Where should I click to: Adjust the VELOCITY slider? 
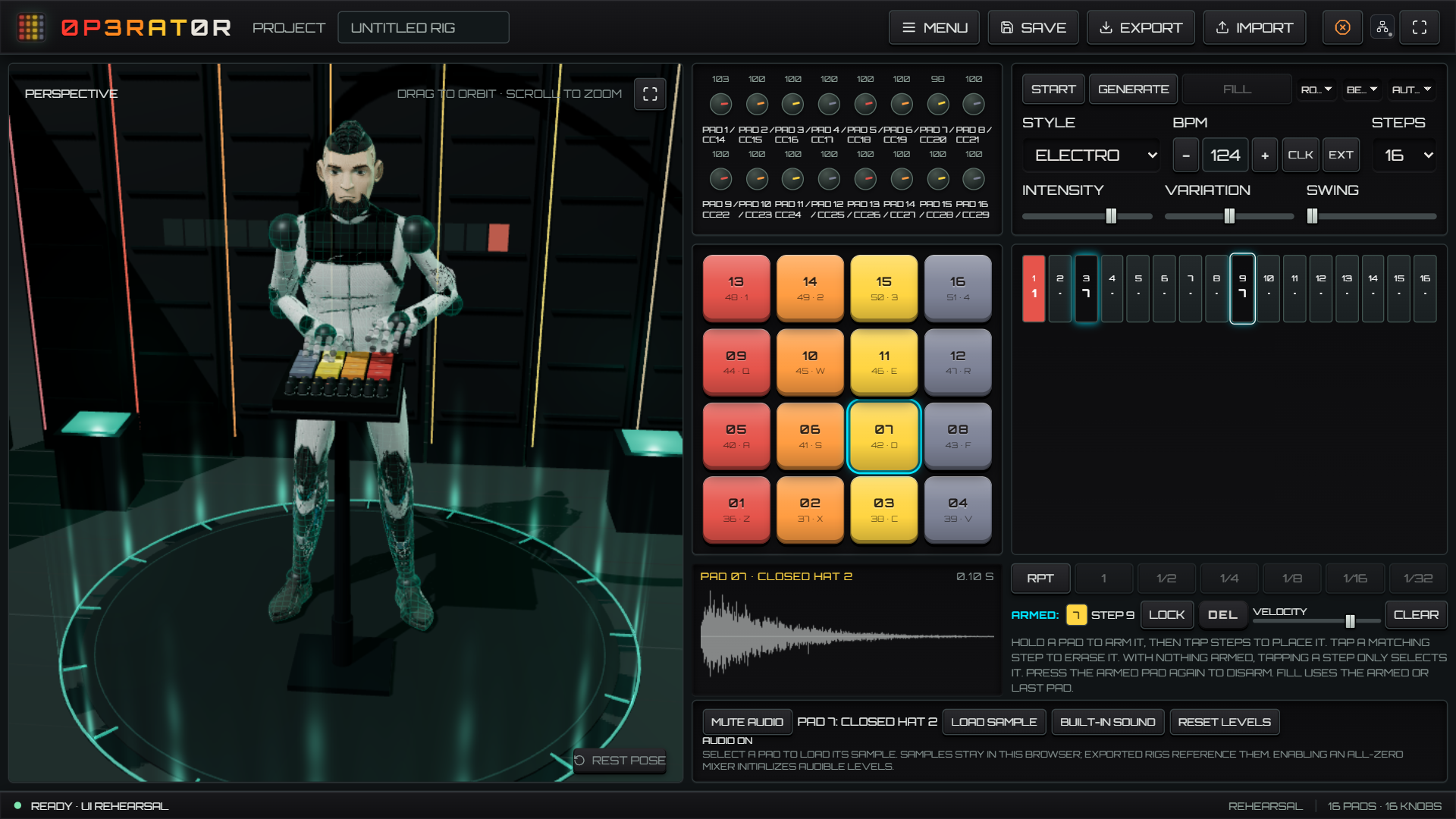click(x=1317, y=622)
